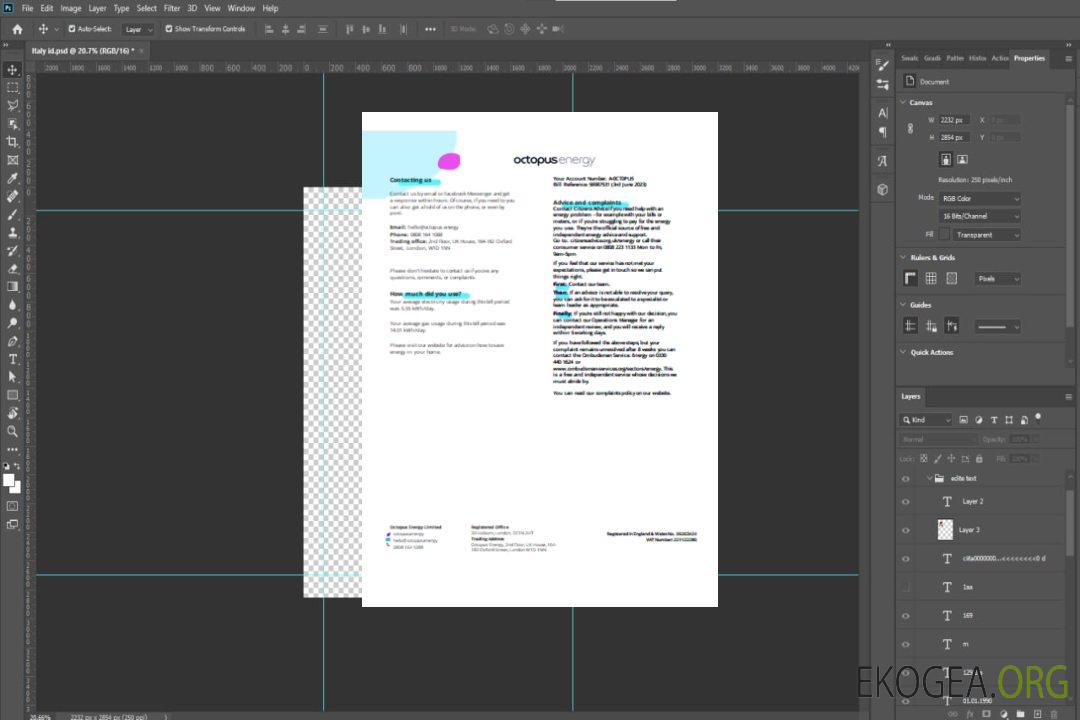The height and width of the screenshot is (720, 1080).
Task: Hide Layer 2 with its eye icon
Action: pyautogui.click(x=906, y=501)
